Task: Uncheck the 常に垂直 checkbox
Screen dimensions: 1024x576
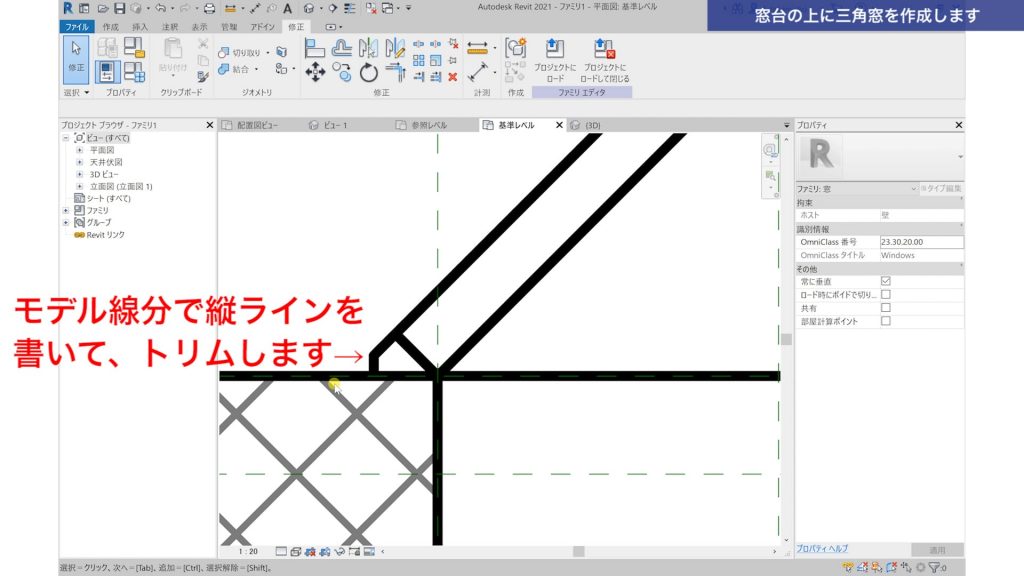Action: tap(885, 281)
